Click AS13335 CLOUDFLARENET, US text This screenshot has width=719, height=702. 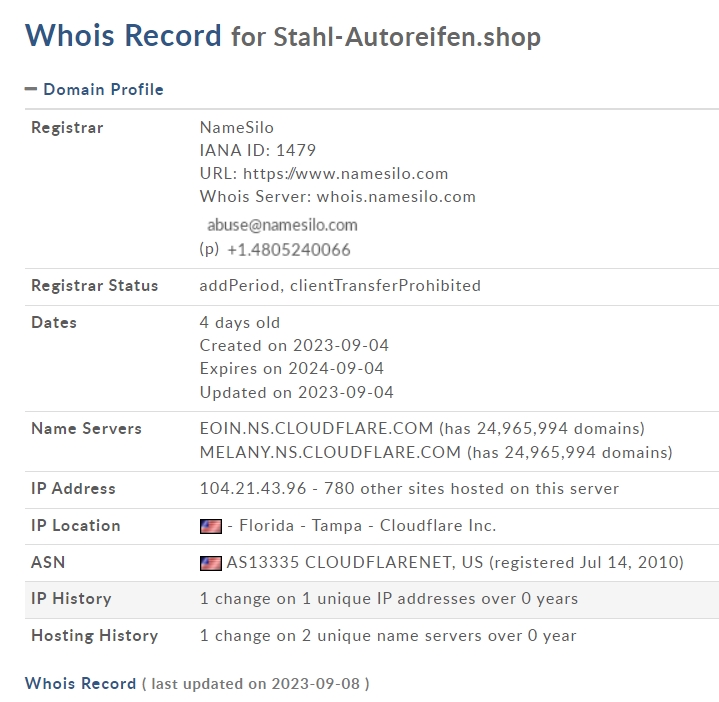355,563
